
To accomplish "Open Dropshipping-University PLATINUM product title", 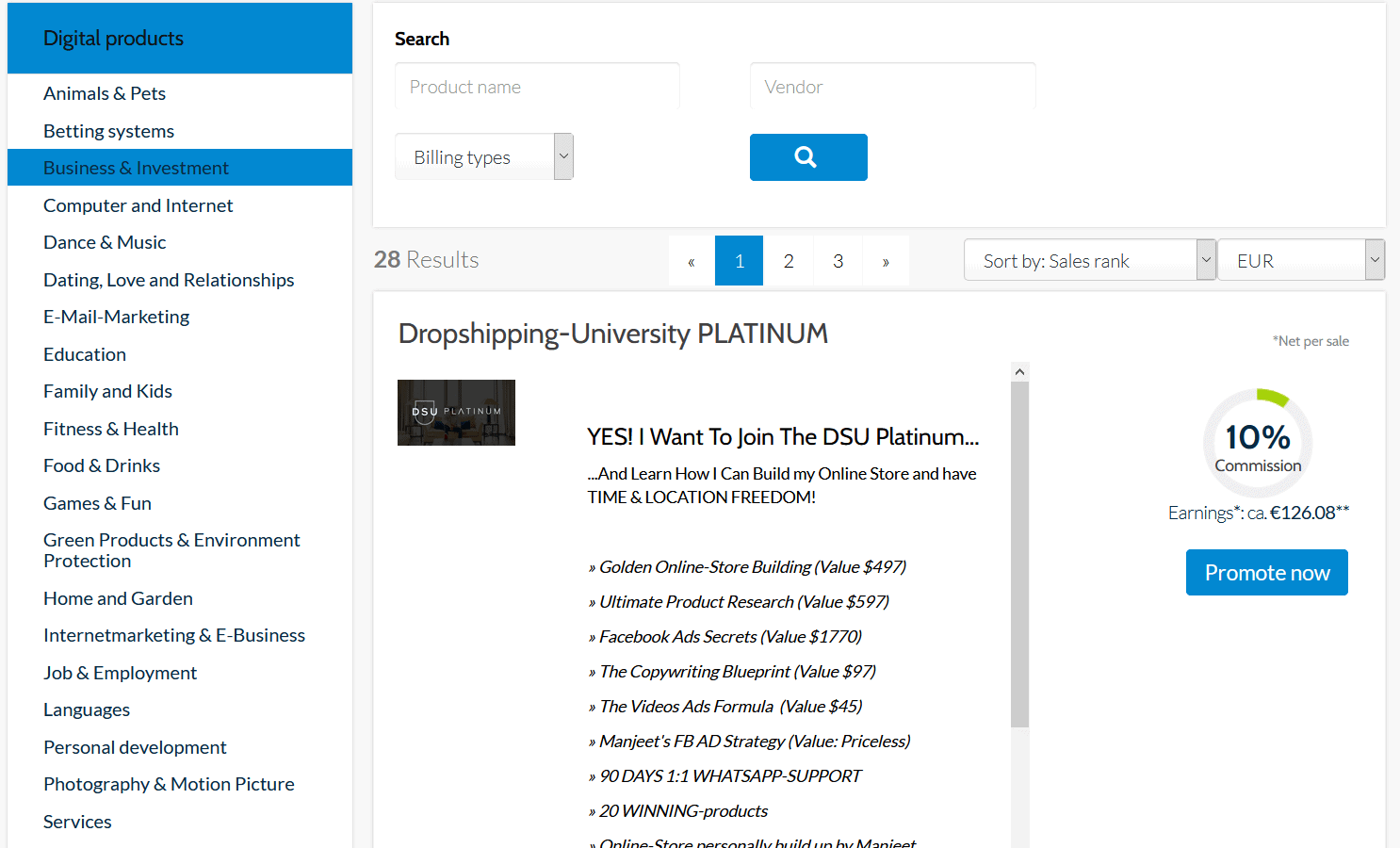I will pyautogui.click(x=613, y=334).
